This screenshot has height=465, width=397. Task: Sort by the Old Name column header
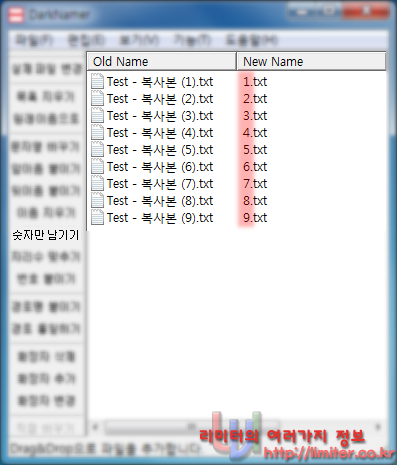[x=162, y=61]
